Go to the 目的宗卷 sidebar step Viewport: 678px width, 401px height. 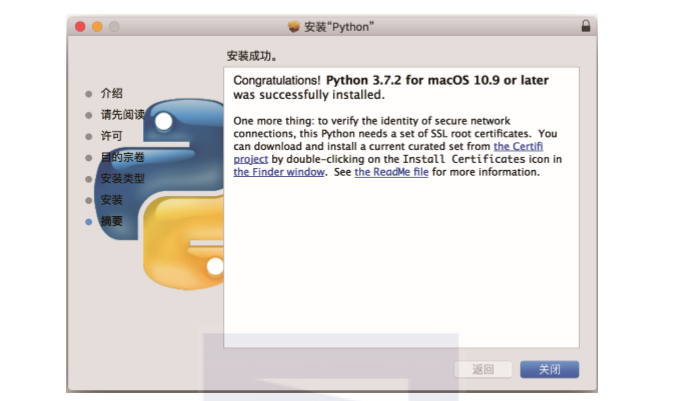coord(122,157)
